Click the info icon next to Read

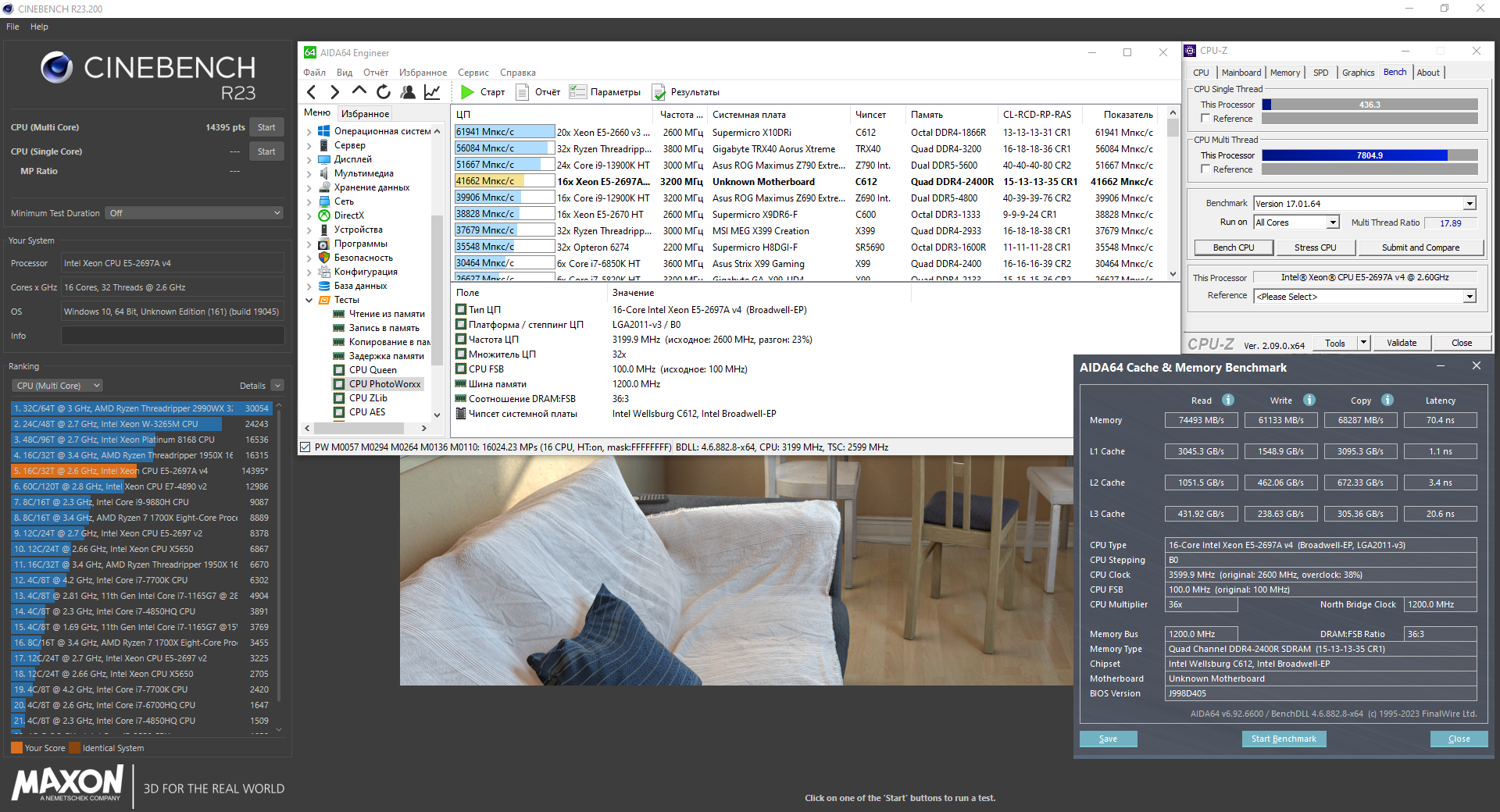(x=1228, y=400)
